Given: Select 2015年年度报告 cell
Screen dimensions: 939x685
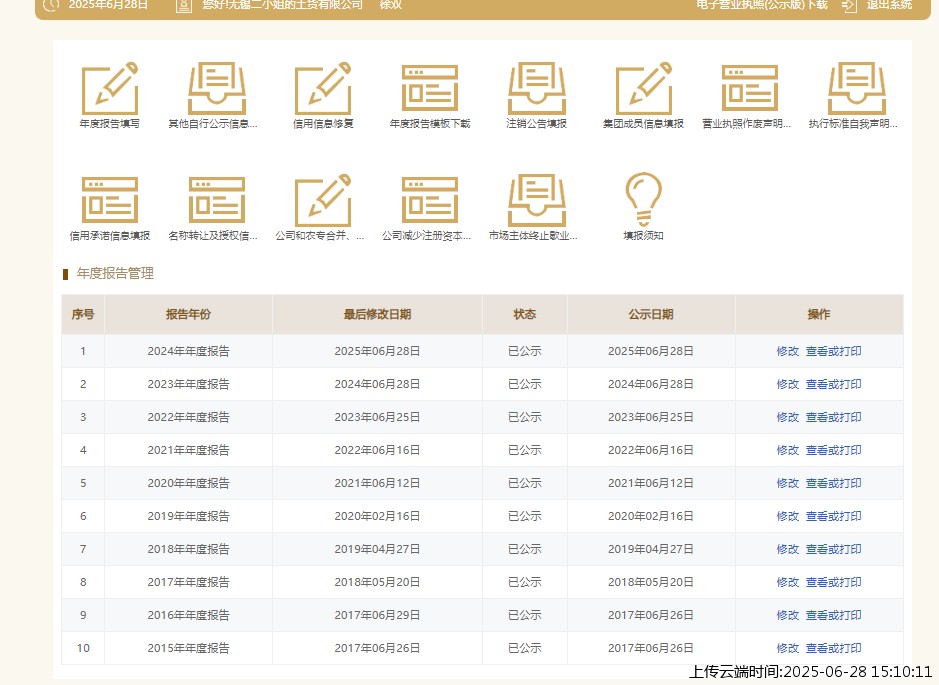Looking at the screenshot, I should 189,647.
